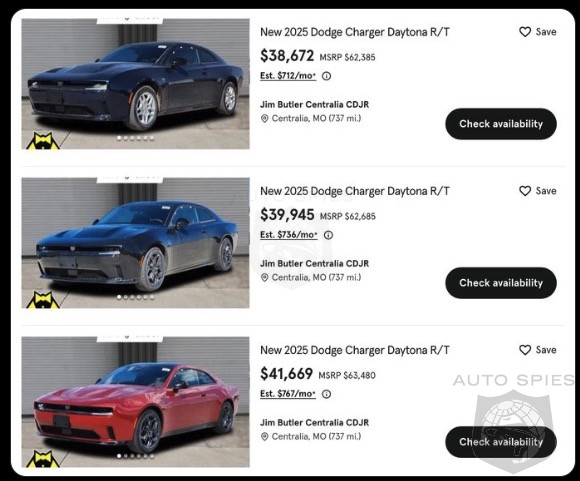The width and height of the screenshot is (580, 481).
Task: Toggle heart save on $41,669 red Charger
Action: click(x=525, y=350)
